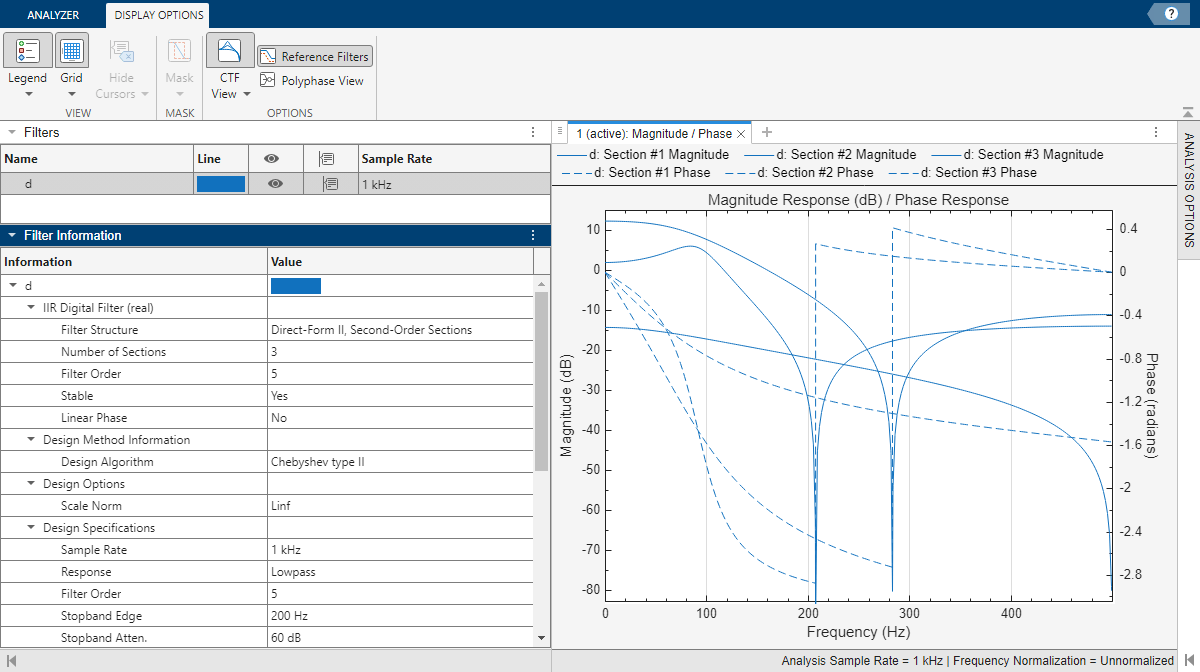1200x672 pixels.
Task: Collapse the Filters panel header
Action: point(10,131)
